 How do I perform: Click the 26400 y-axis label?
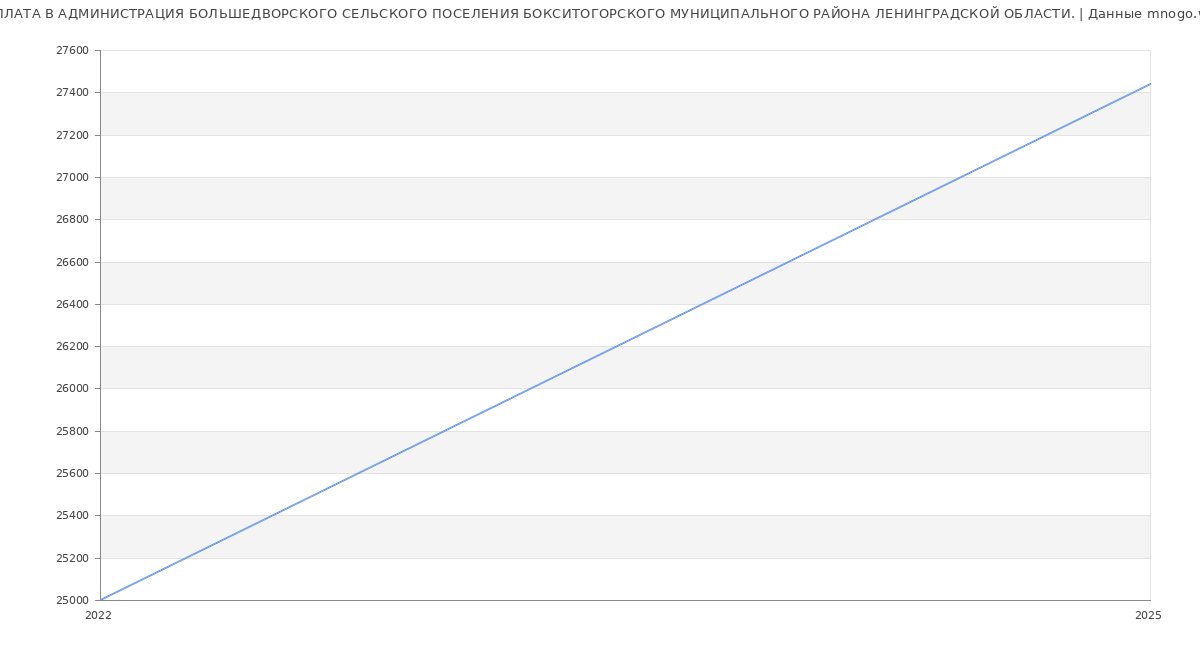(x=72, y=304)
